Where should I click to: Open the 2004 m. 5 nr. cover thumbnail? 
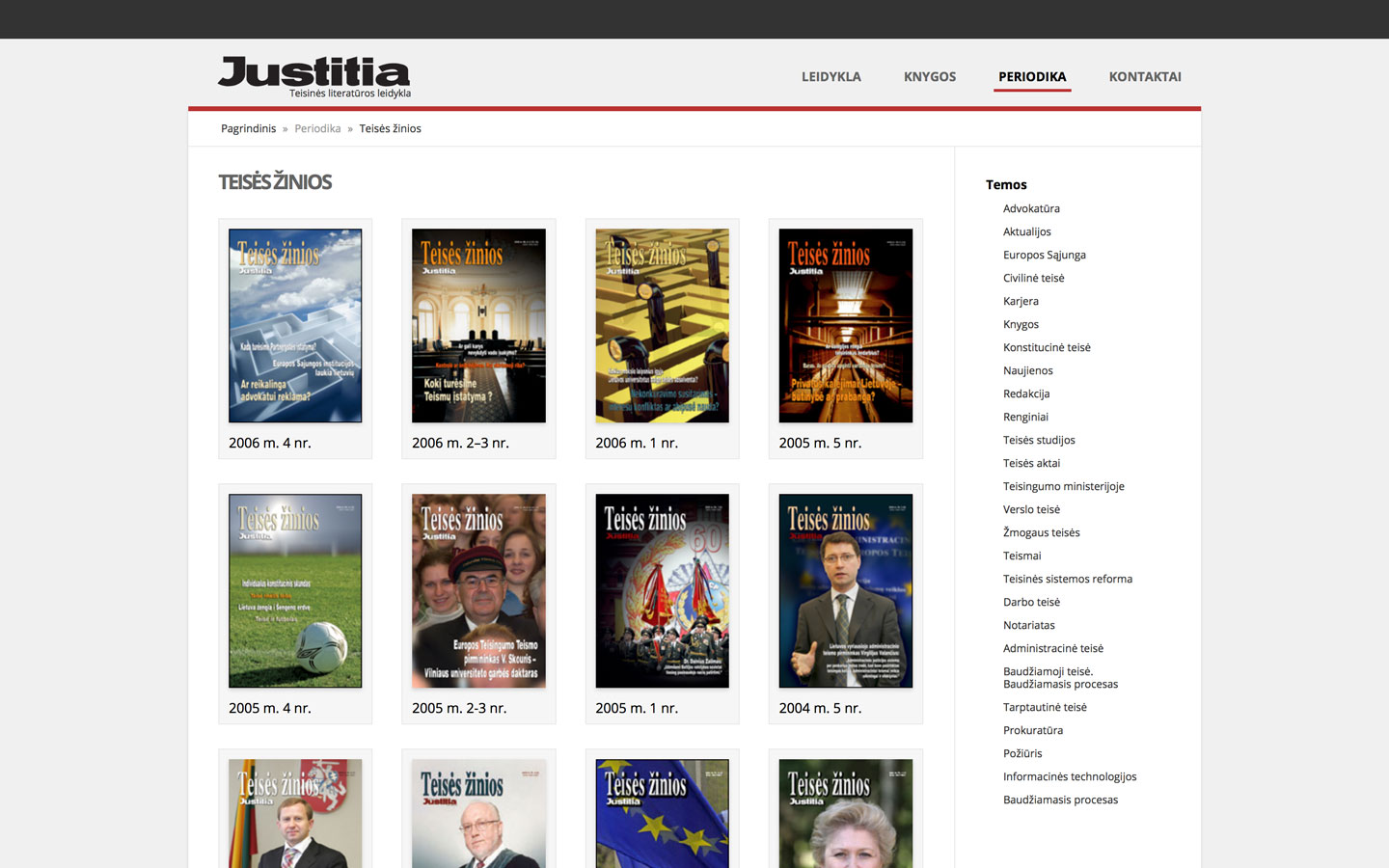point(846,591)
